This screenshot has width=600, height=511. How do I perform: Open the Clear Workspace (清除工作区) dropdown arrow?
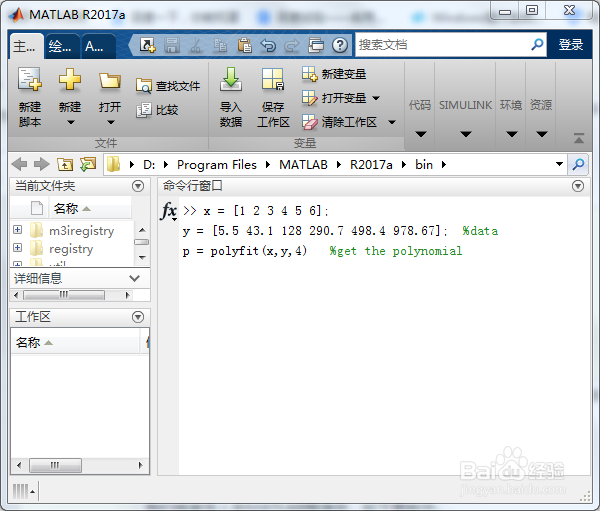[x=392, y=122]
